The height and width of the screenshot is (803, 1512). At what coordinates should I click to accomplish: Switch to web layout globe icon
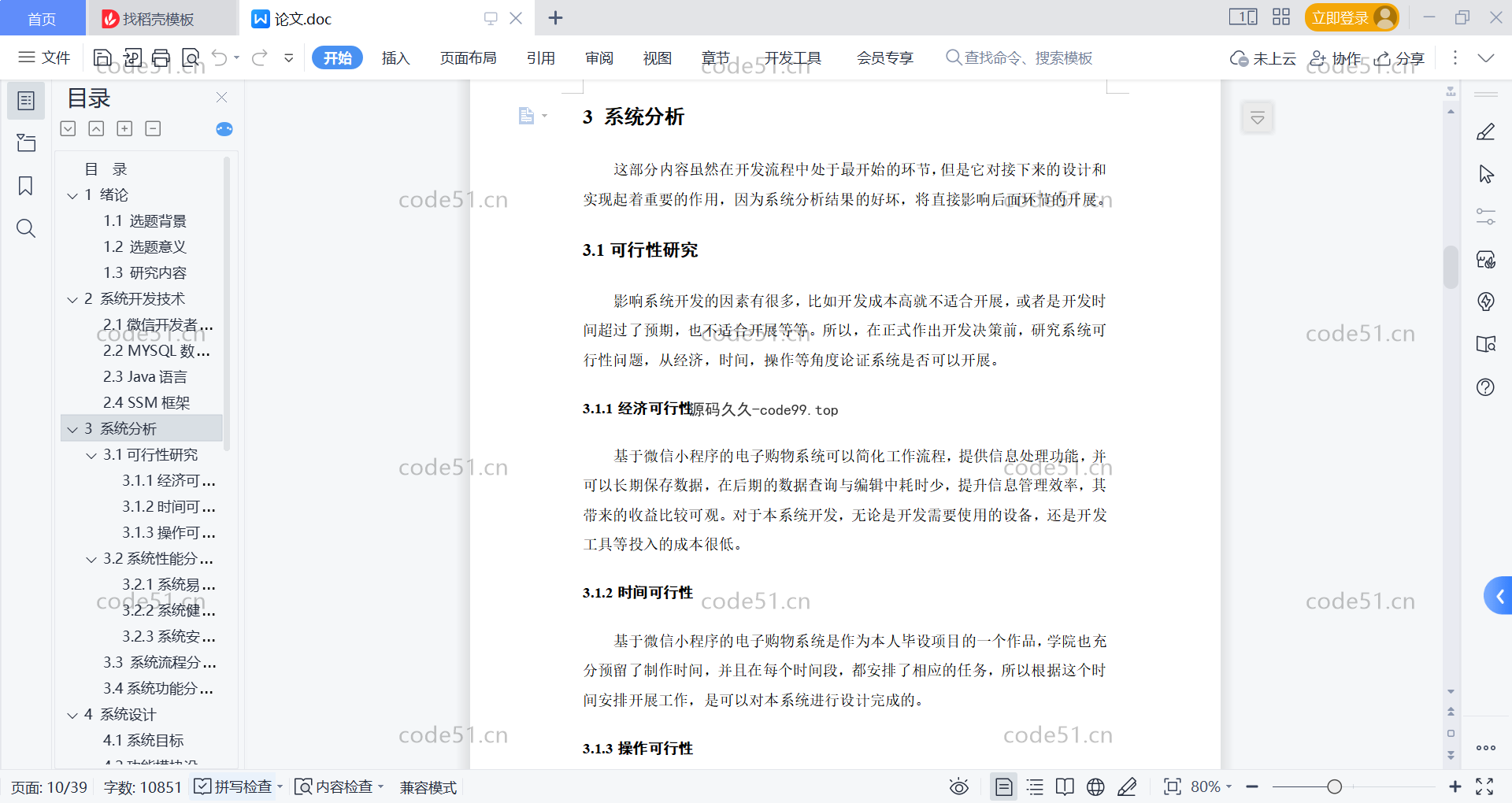point(1095,786)
